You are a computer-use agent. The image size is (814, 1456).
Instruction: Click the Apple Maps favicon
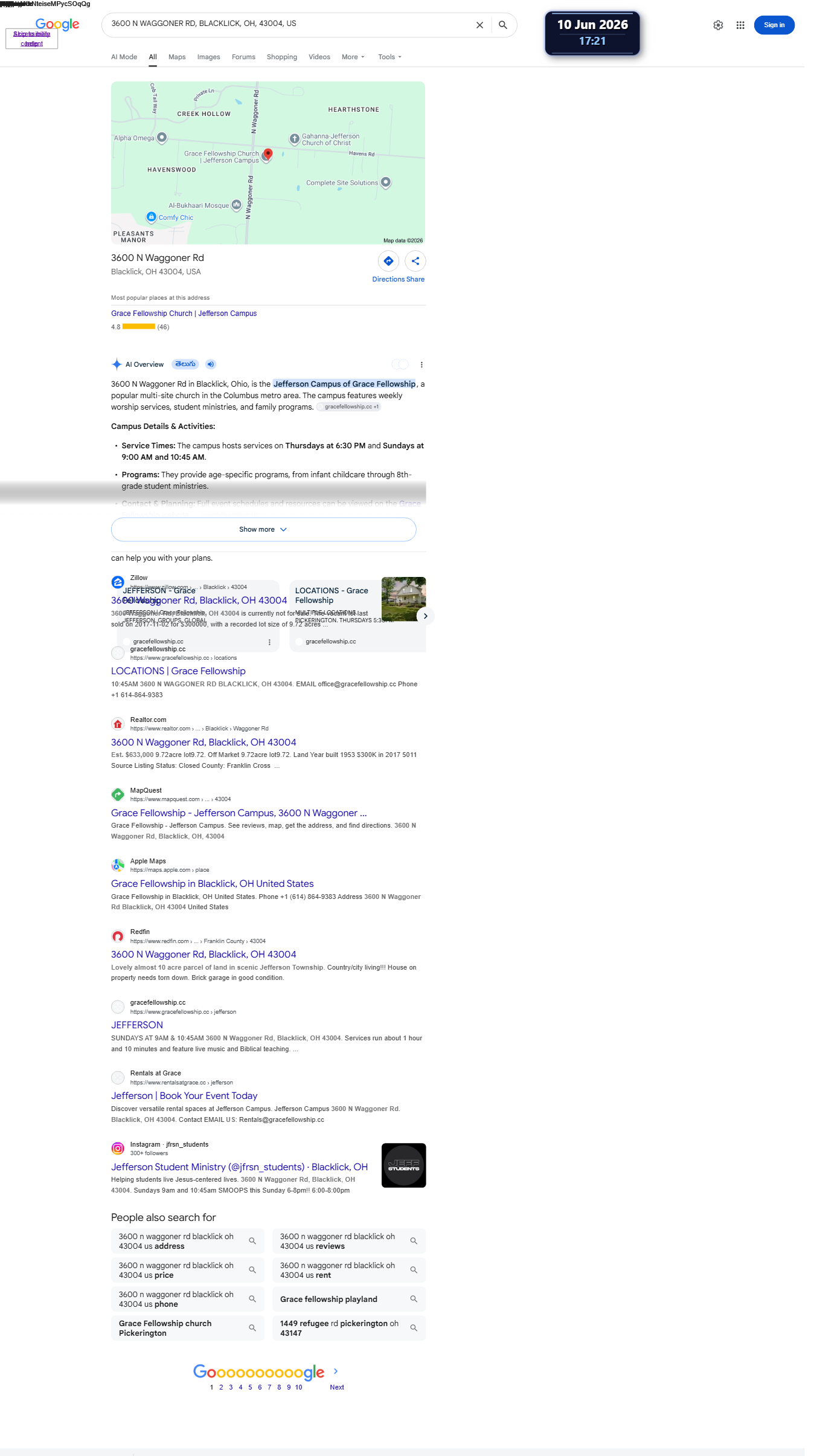coord(118,865)
